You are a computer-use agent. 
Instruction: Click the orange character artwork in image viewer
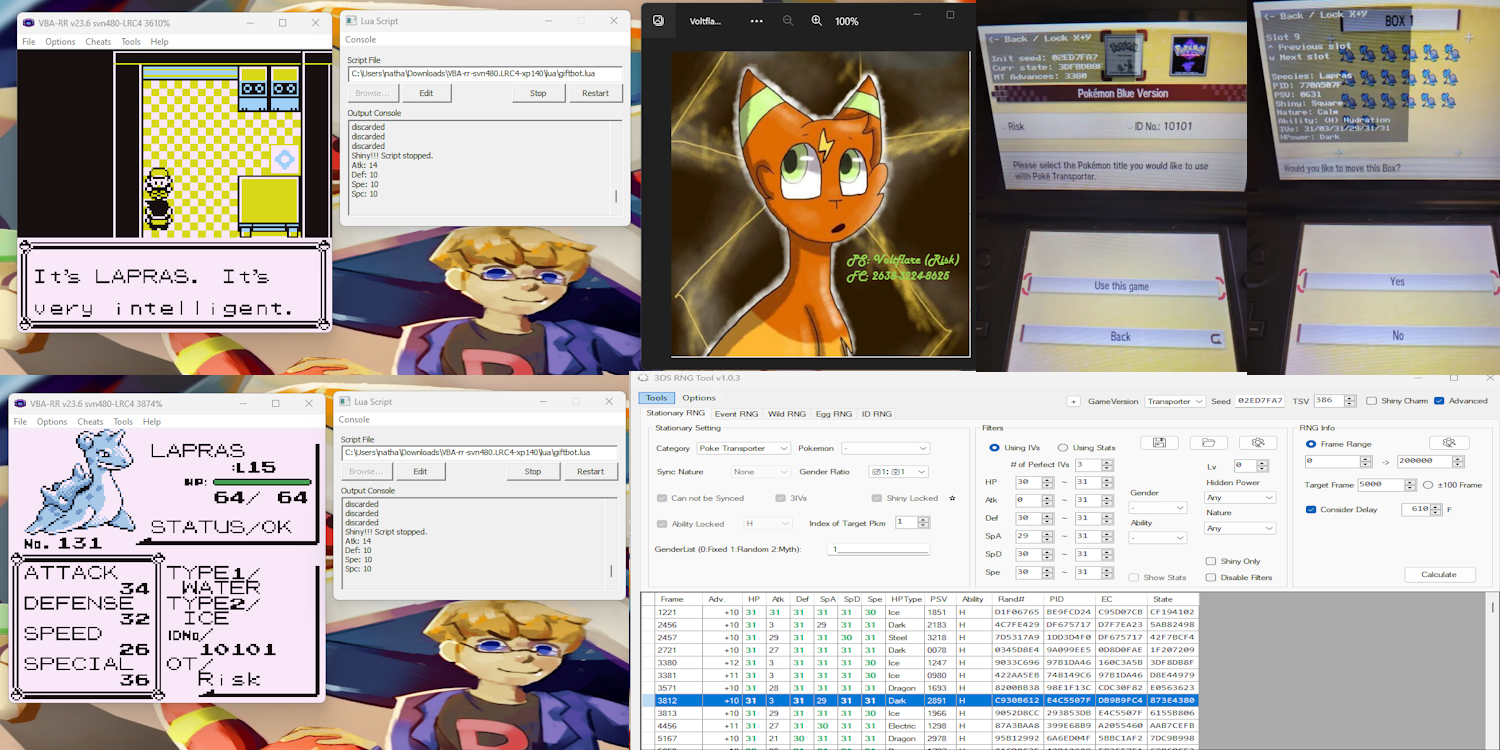pyautogui.click(x=820, y=204)
